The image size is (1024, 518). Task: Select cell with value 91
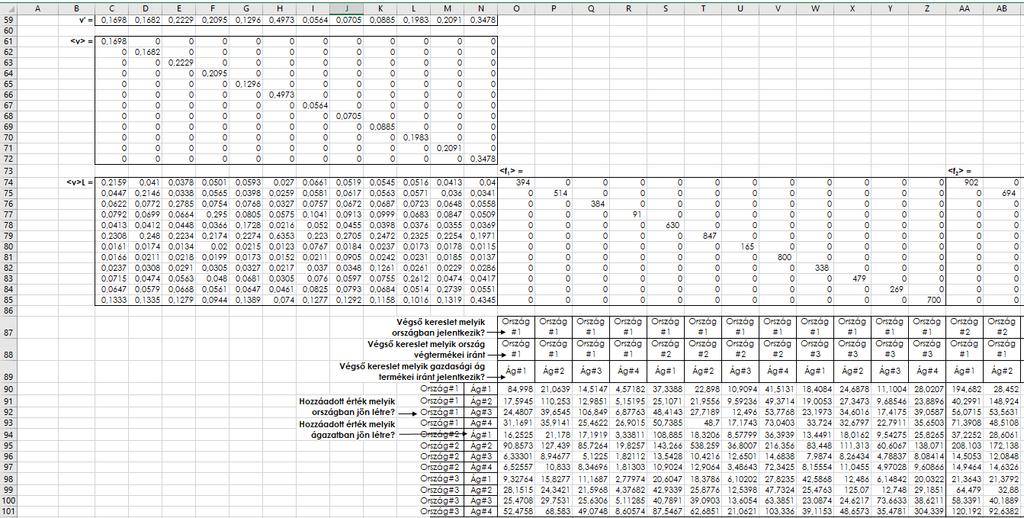[628, 214]
